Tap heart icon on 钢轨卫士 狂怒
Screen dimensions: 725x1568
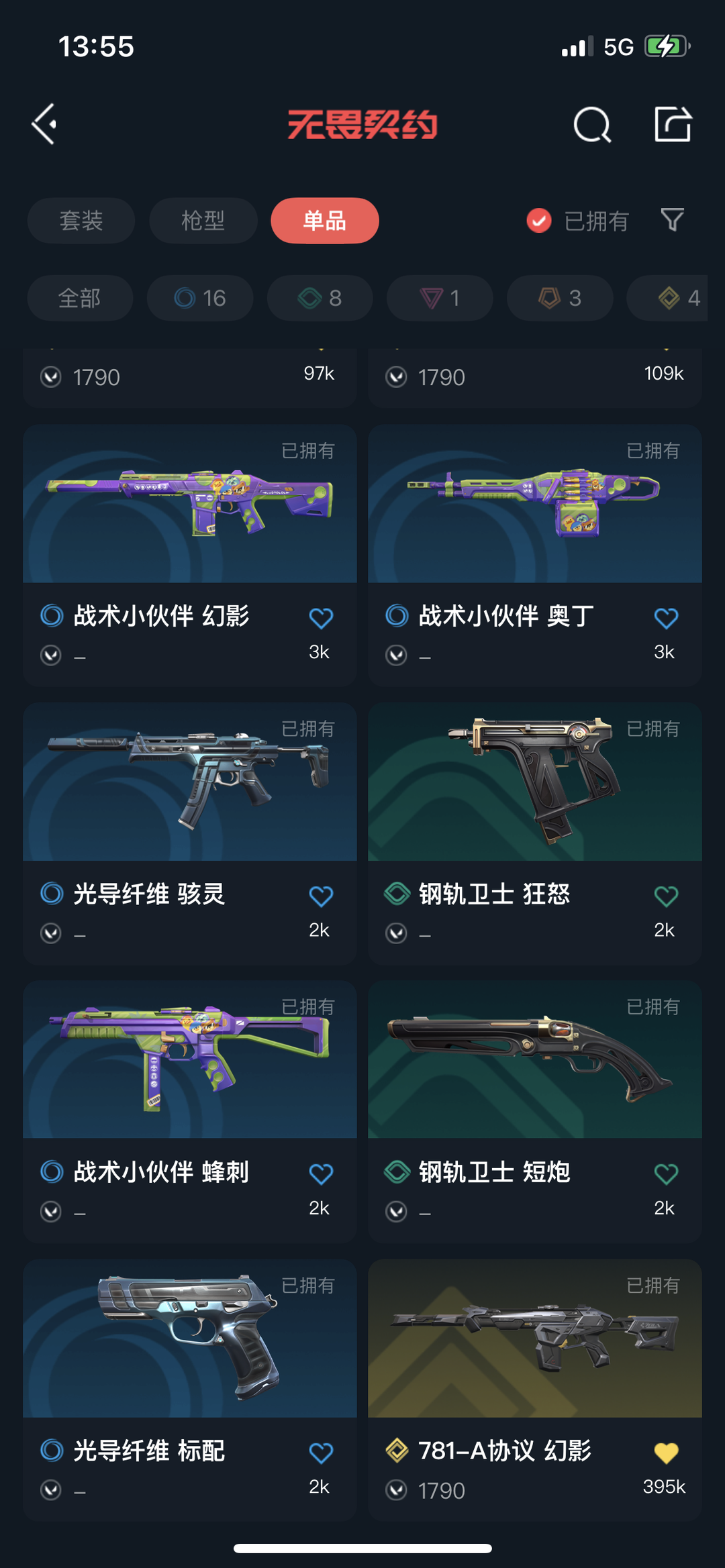point(666,896)
